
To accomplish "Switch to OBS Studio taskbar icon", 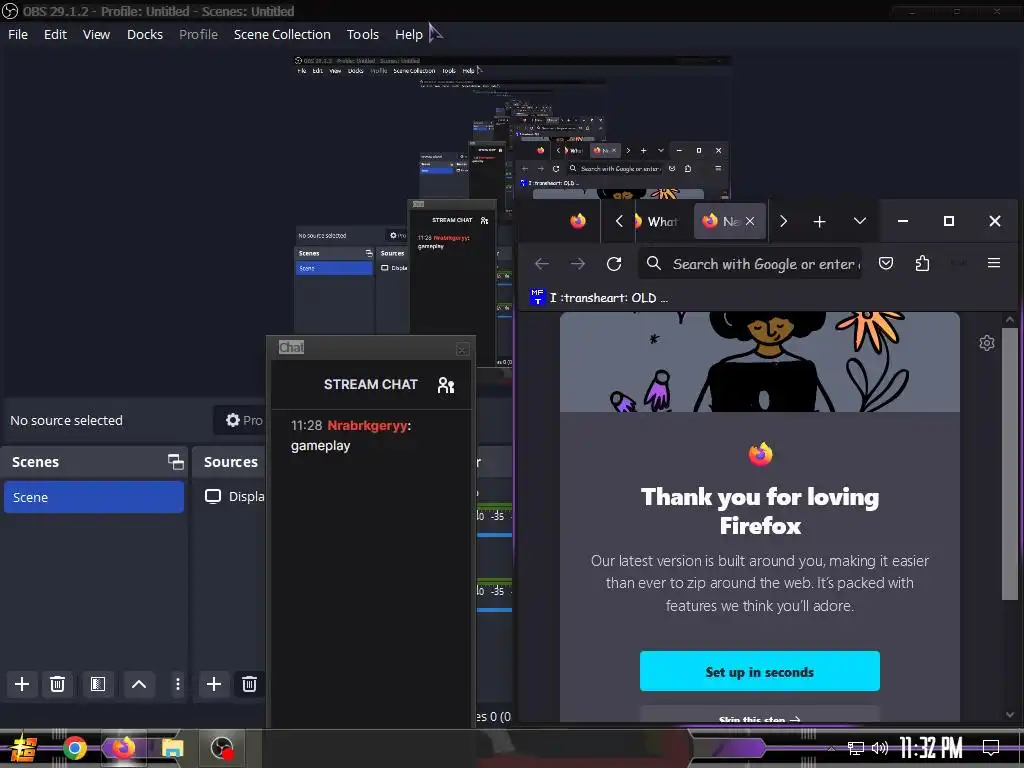I will pos(222,748).
